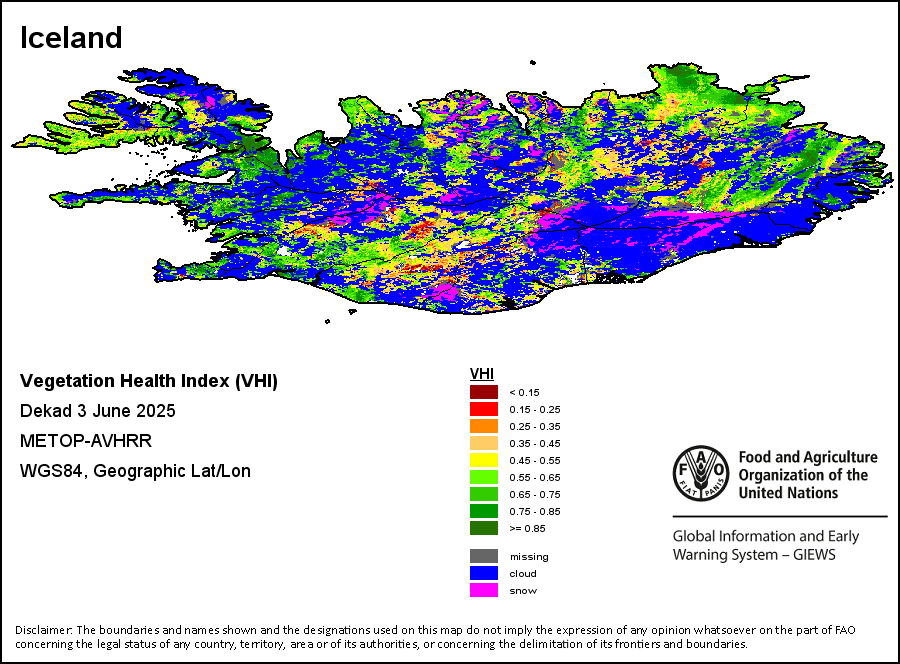900x664 pixels.
Task: Click the WGS84, Geographic Lat/Lon text
Action: click(135, 471)
